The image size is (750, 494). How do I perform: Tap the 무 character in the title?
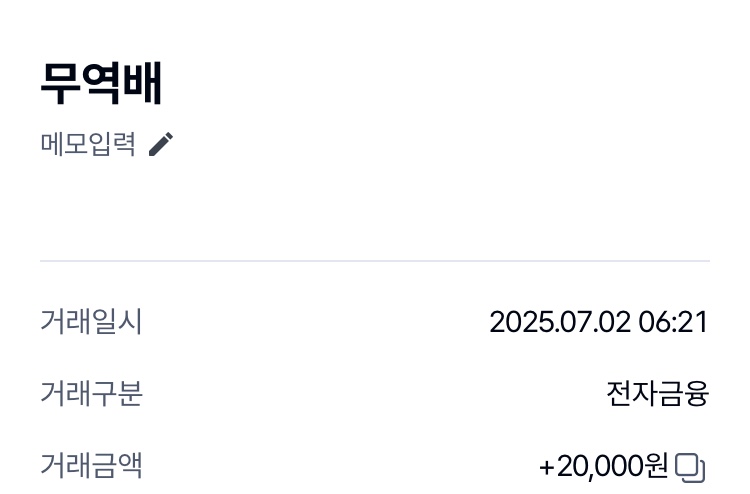click(x=60, y=84)
